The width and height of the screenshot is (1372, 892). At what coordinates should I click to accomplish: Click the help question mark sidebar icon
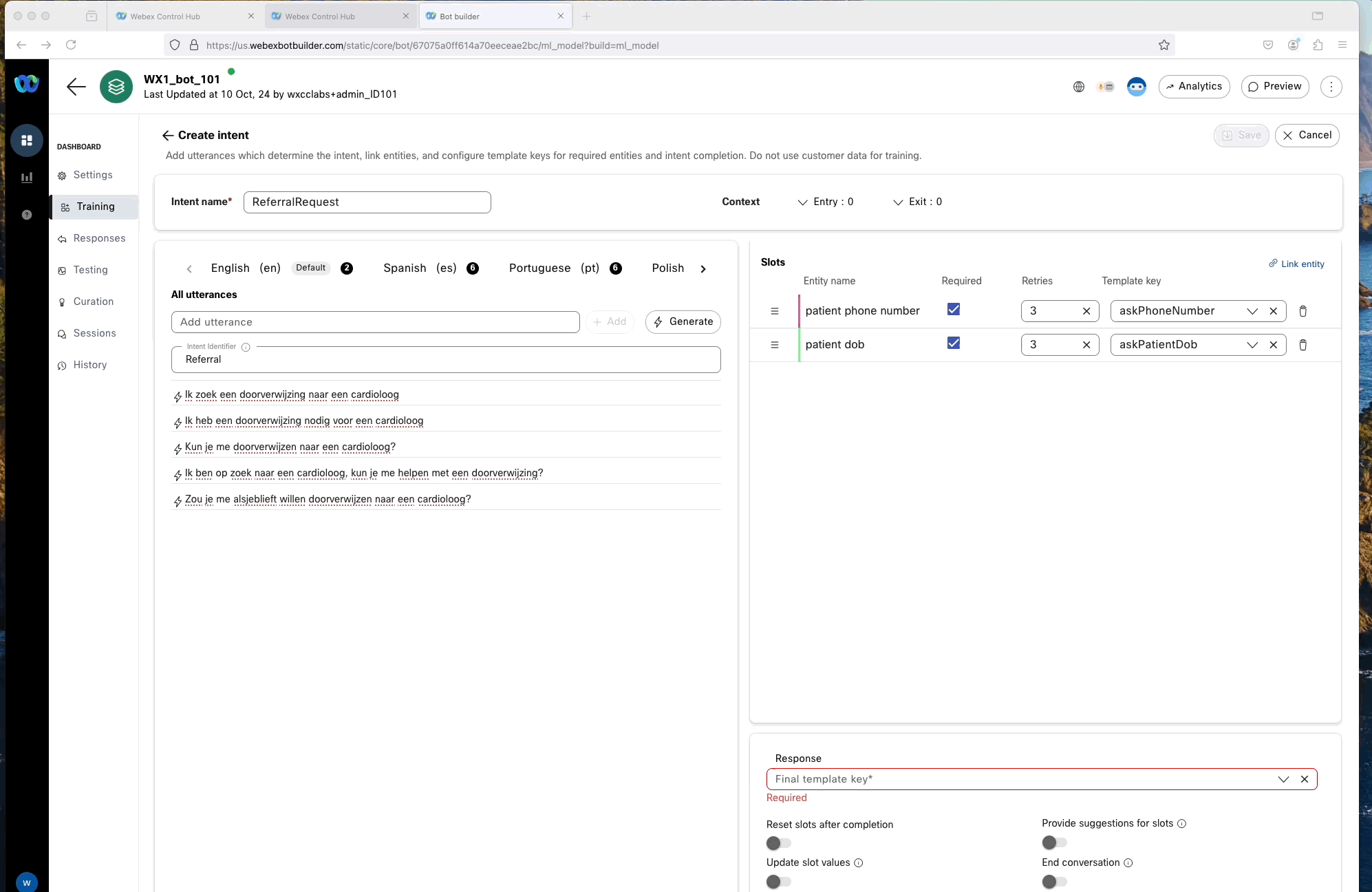tap(27, 215)
